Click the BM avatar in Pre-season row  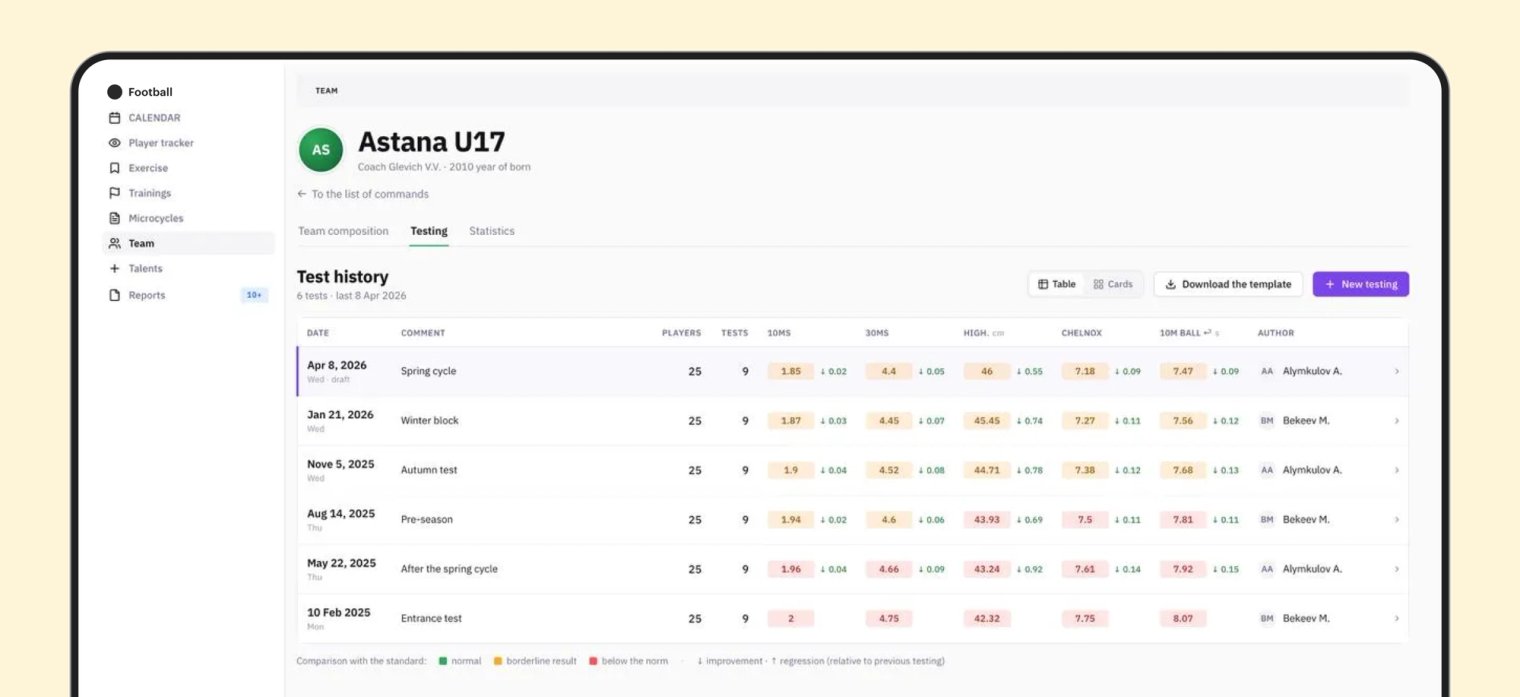[x=1267, y=520]
